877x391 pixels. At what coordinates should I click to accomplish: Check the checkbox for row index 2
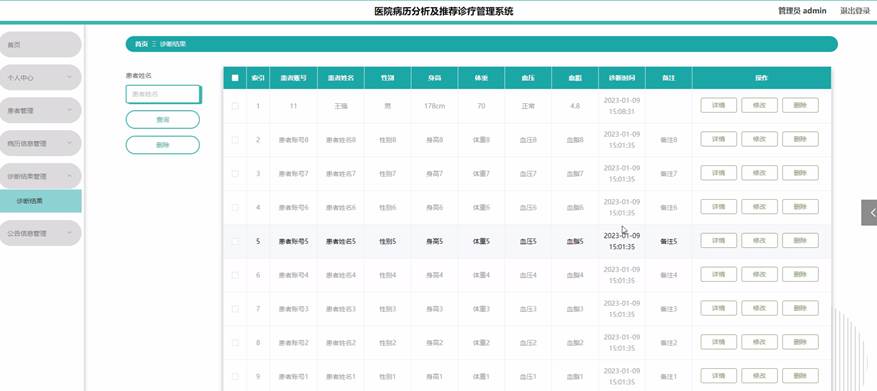[235, 139]
